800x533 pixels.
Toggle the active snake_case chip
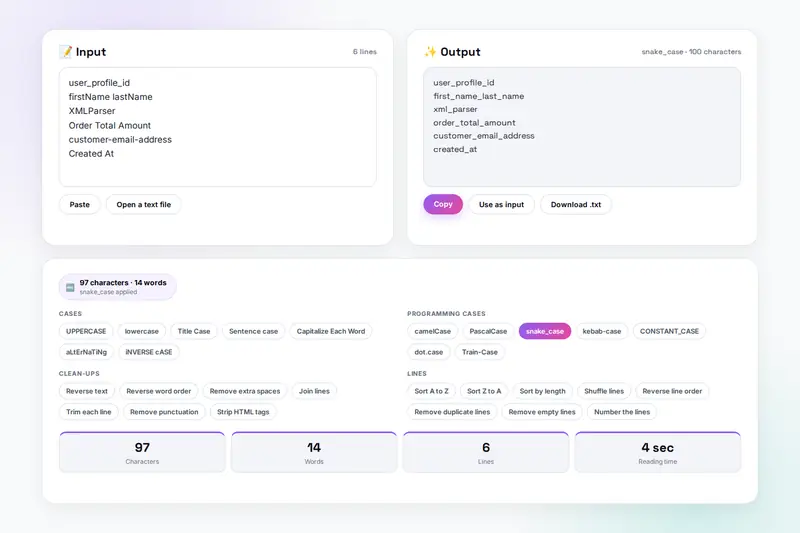(545, 331)
